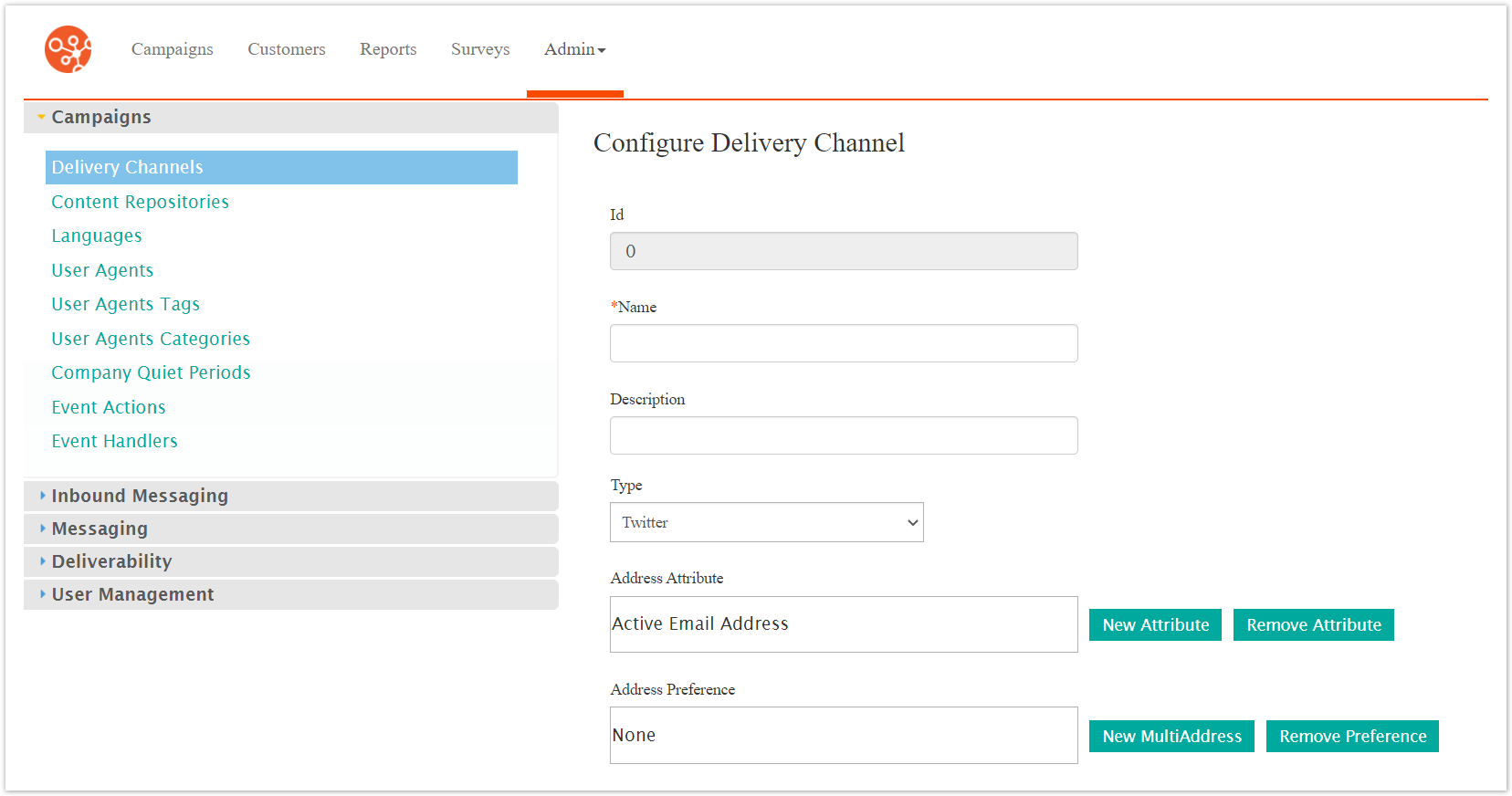This screenshot has width=1512, height=796.
Task: Expand the Inbound Messaging section
Action: point(140,496)
